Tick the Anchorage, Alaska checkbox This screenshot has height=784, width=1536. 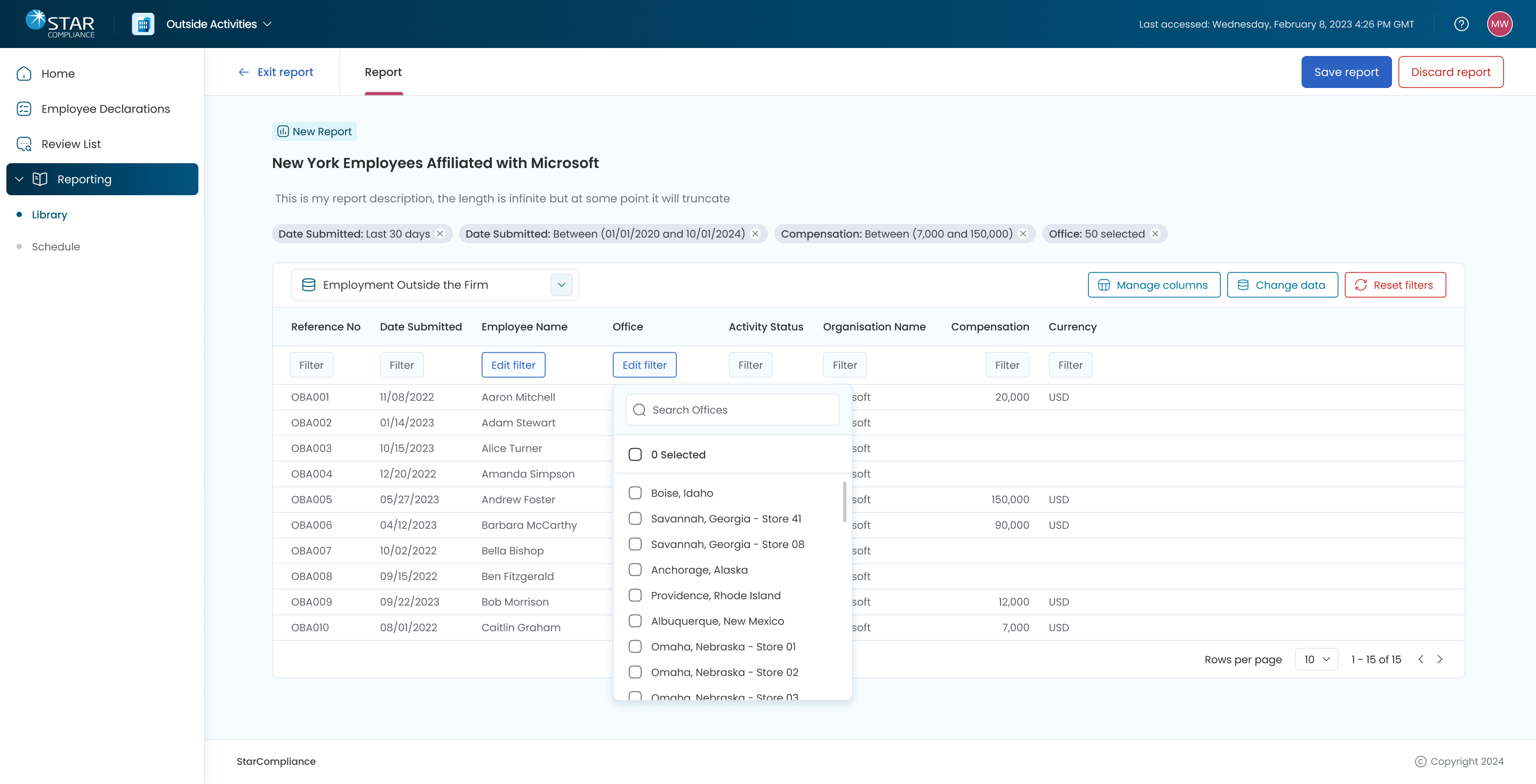pyautogui.click(x=635, y=570)
